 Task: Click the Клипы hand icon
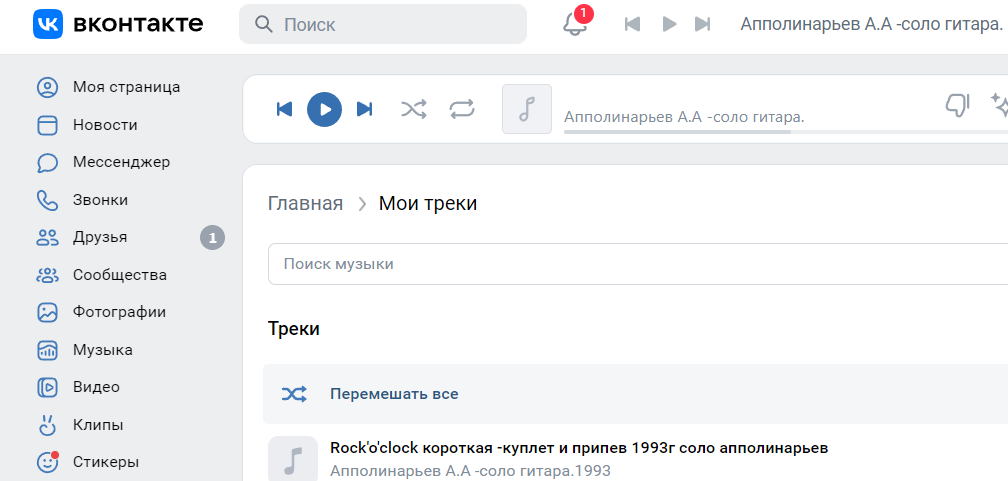tap(48, 424)
